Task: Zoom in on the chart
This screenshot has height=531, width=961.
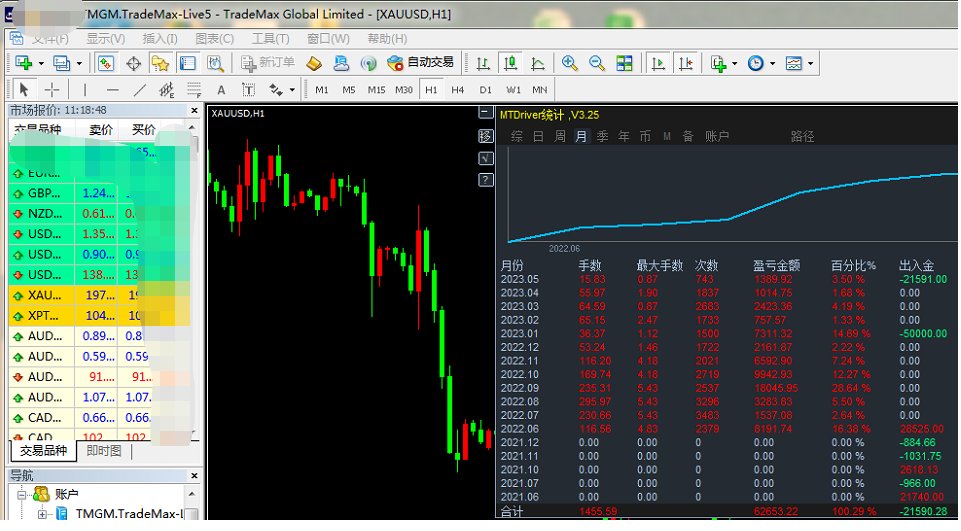Action: pos(569,63)
